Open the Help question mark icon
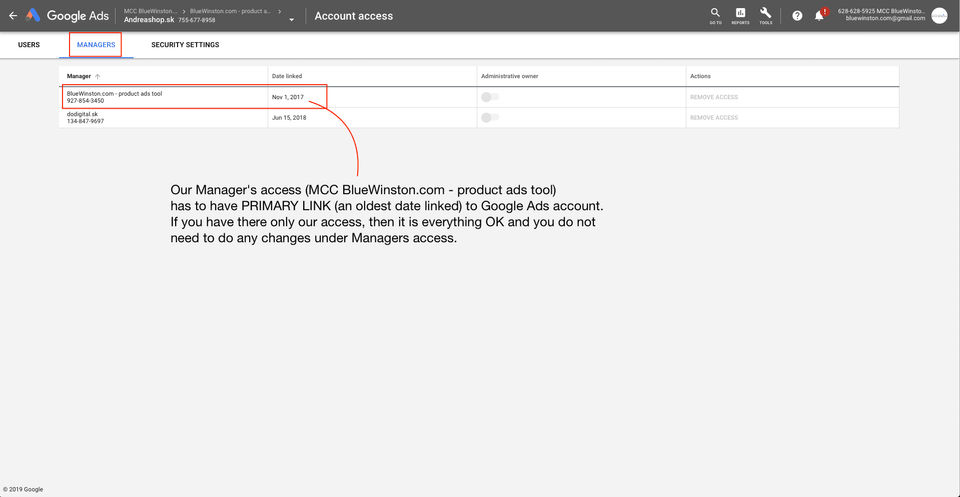The width and height of the screenshot is (960, 497). point(797,16)
